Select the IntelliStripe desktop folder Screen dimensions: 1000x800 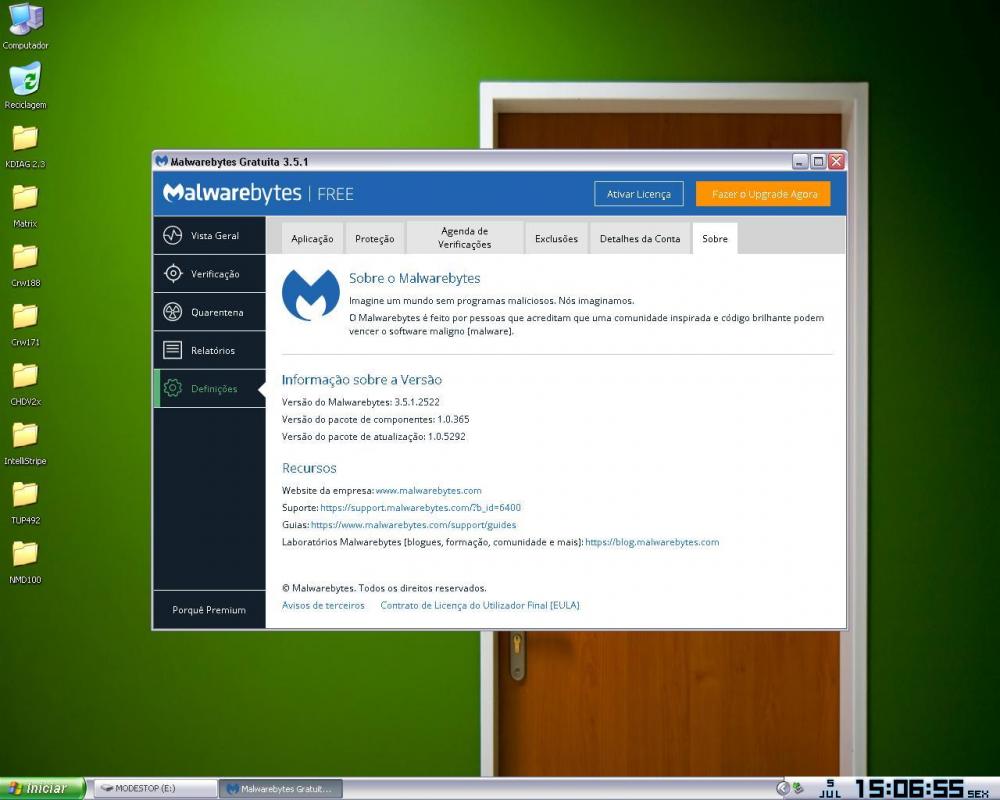[x=25, y=436]
